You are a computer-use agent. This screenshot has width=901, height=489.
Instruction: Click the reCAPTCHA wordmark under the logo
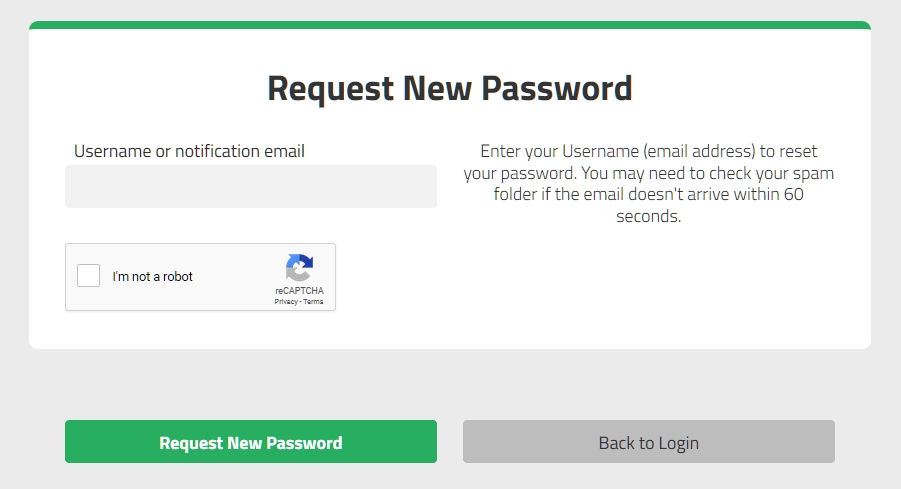point(299,291)
